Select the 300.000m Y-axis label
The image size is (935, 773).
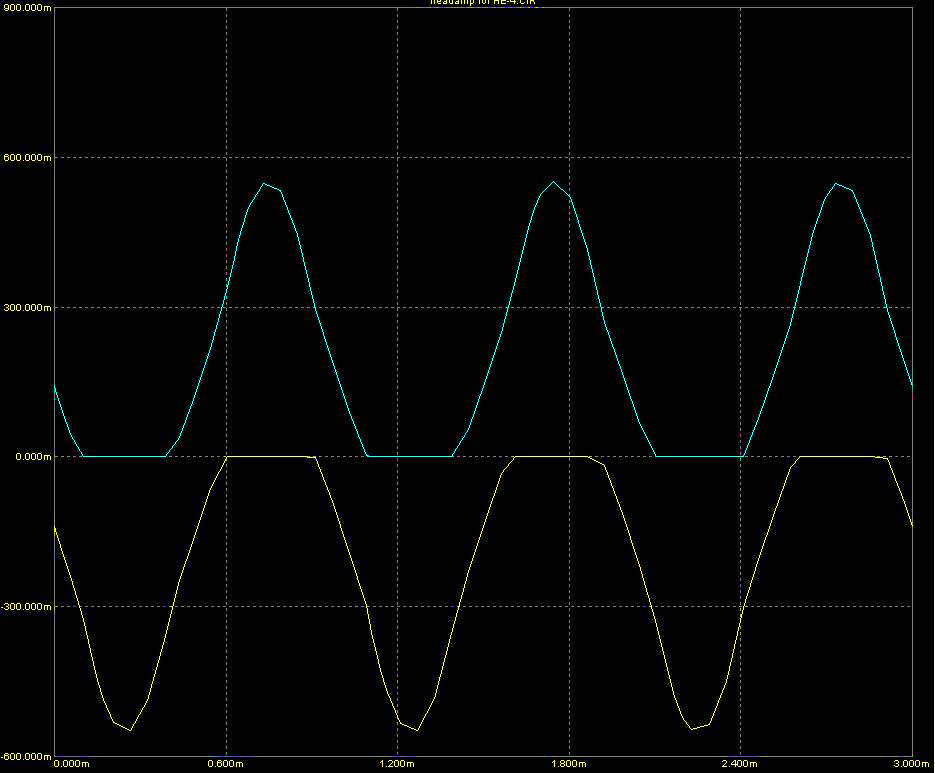(25, 307)
